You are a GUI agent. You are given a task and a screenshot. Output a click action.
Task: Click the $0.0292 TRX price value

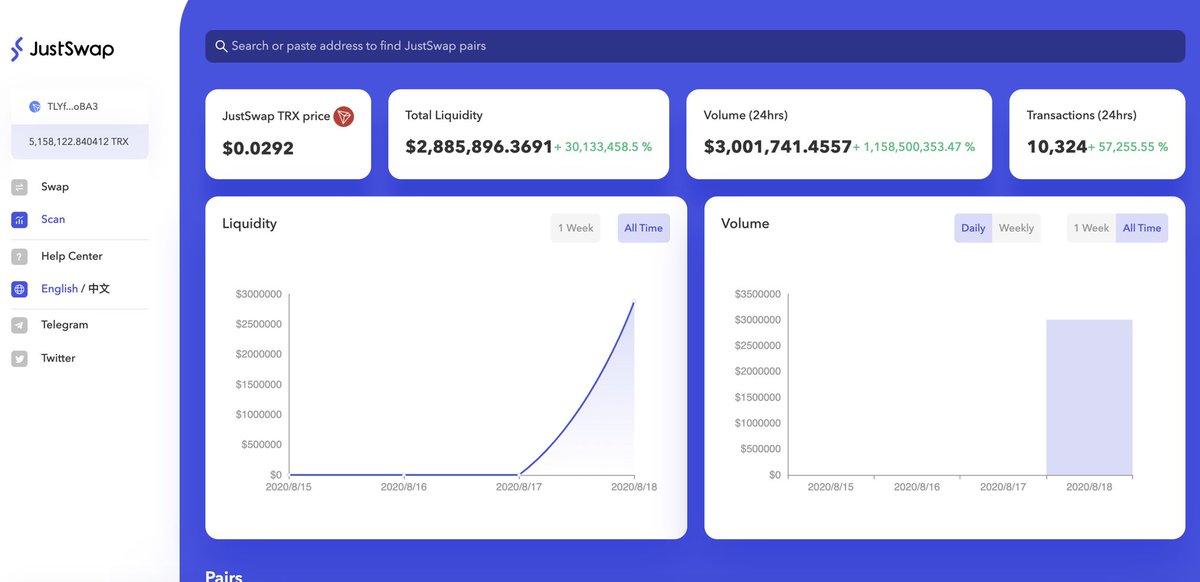[258, 148]
